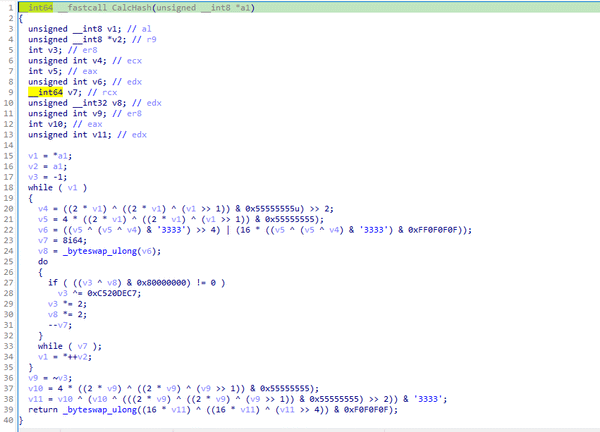Click the __int32 type in the v8 declaration

[x=90, y=103]
